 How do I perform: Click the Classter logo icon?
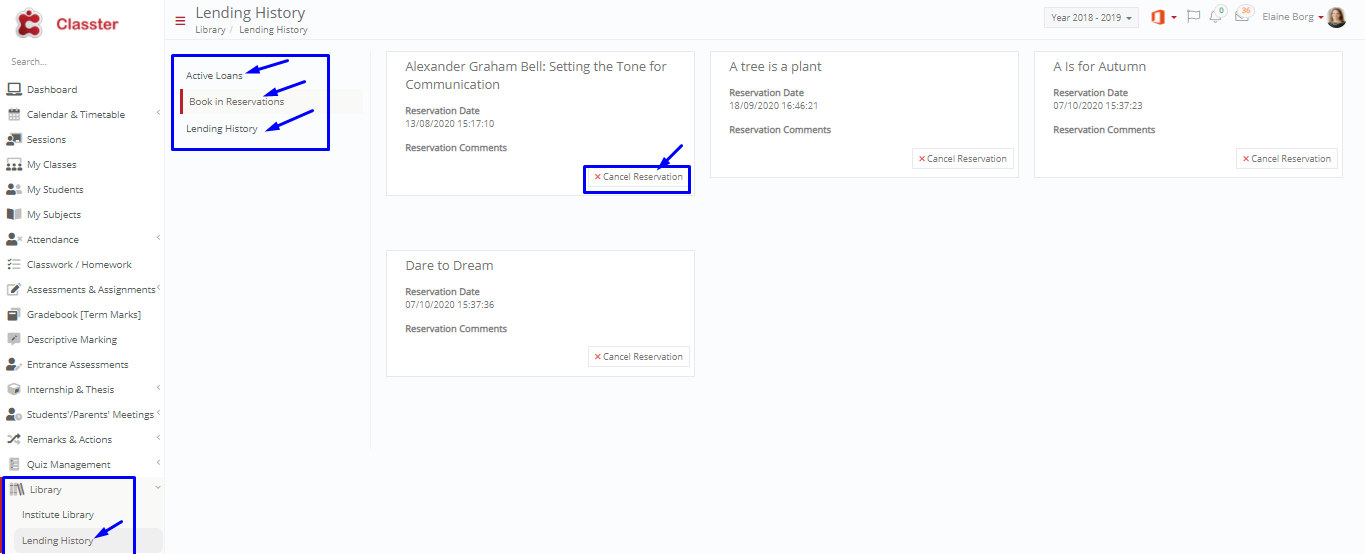pyautogui.click(x=29, y=23)
